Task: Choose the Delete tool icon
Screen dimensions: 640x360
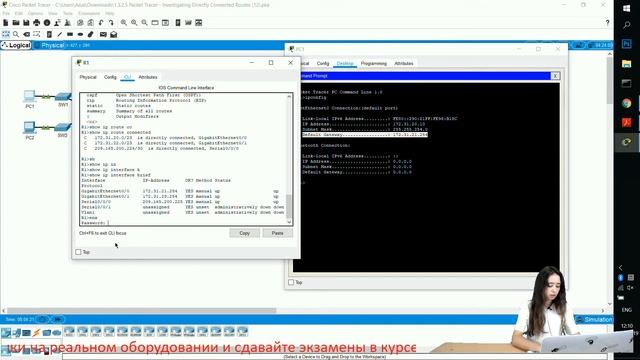Action: [x=27, y=34]
